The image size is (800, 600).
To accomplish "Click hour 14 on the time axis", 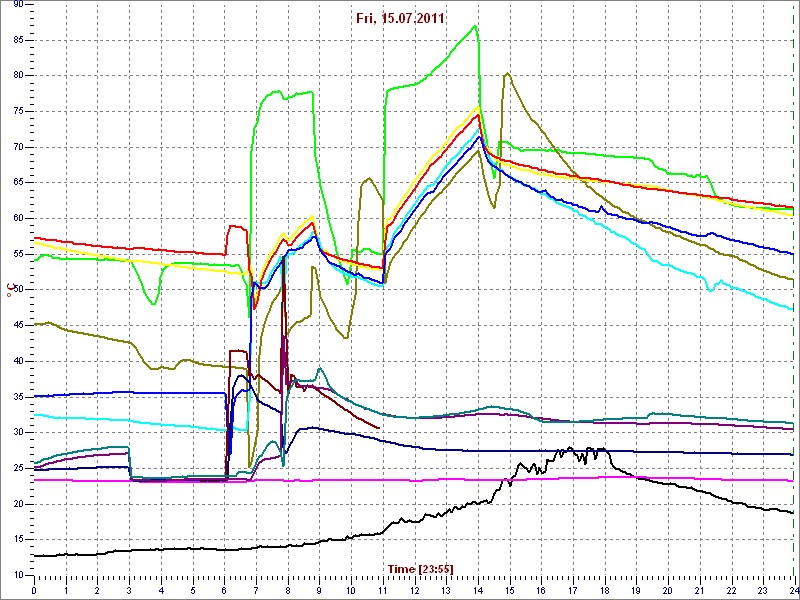I will coord(478,590).
